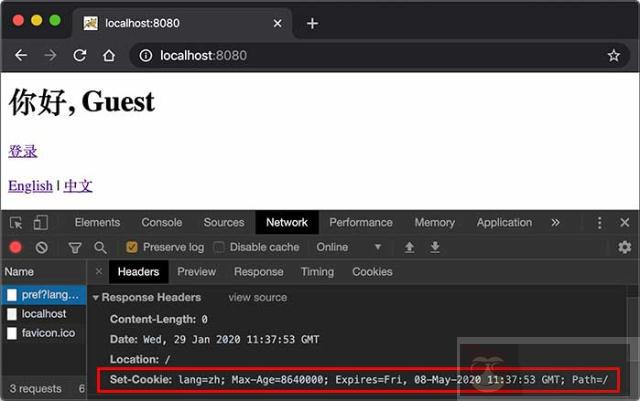This screenshot has width=640, height=401.
Task: Click the export HAR download arrow
Action: (435, 247)
